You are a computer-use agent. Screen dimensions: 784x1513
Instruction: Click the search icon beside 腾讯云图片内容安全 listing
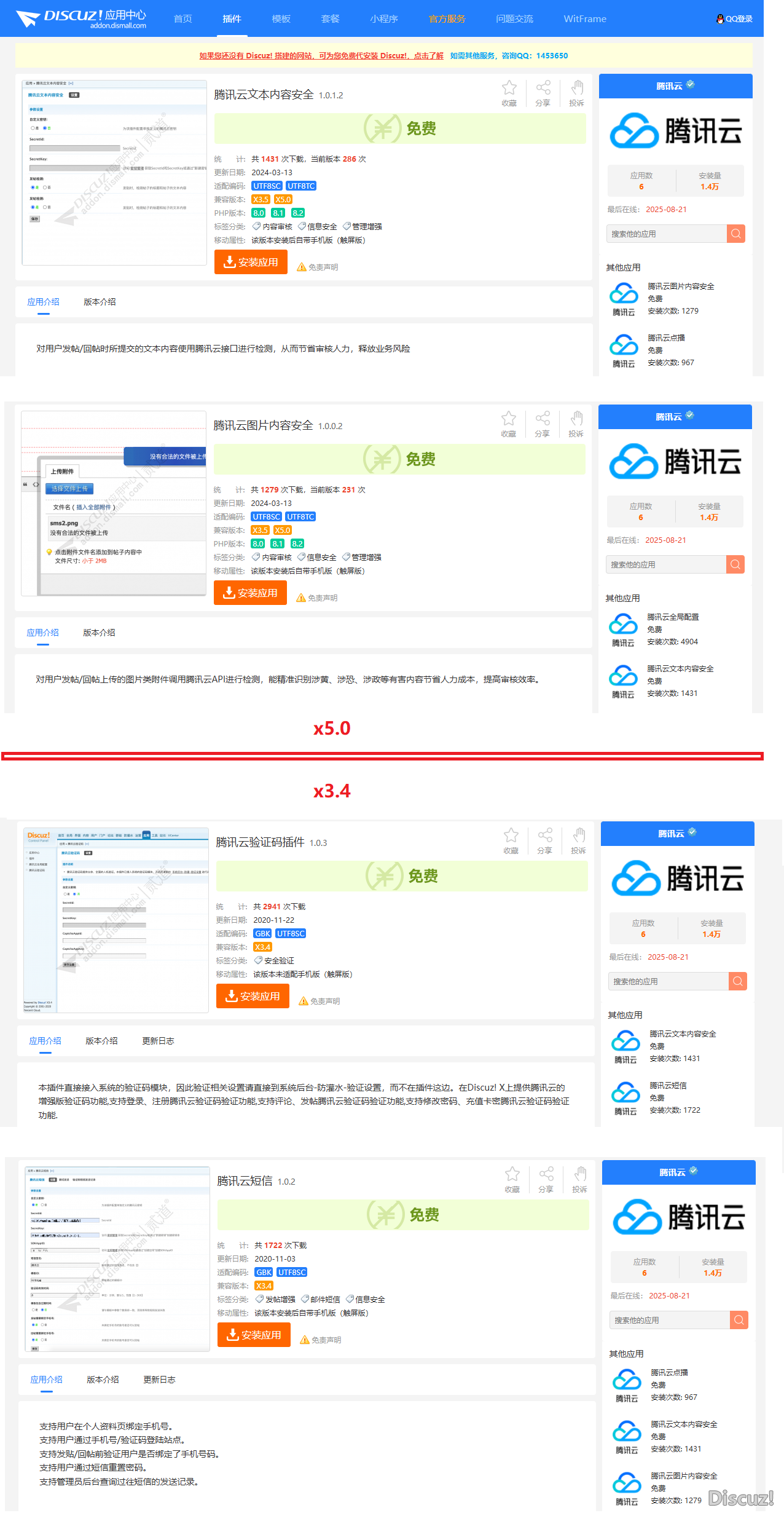735,564
